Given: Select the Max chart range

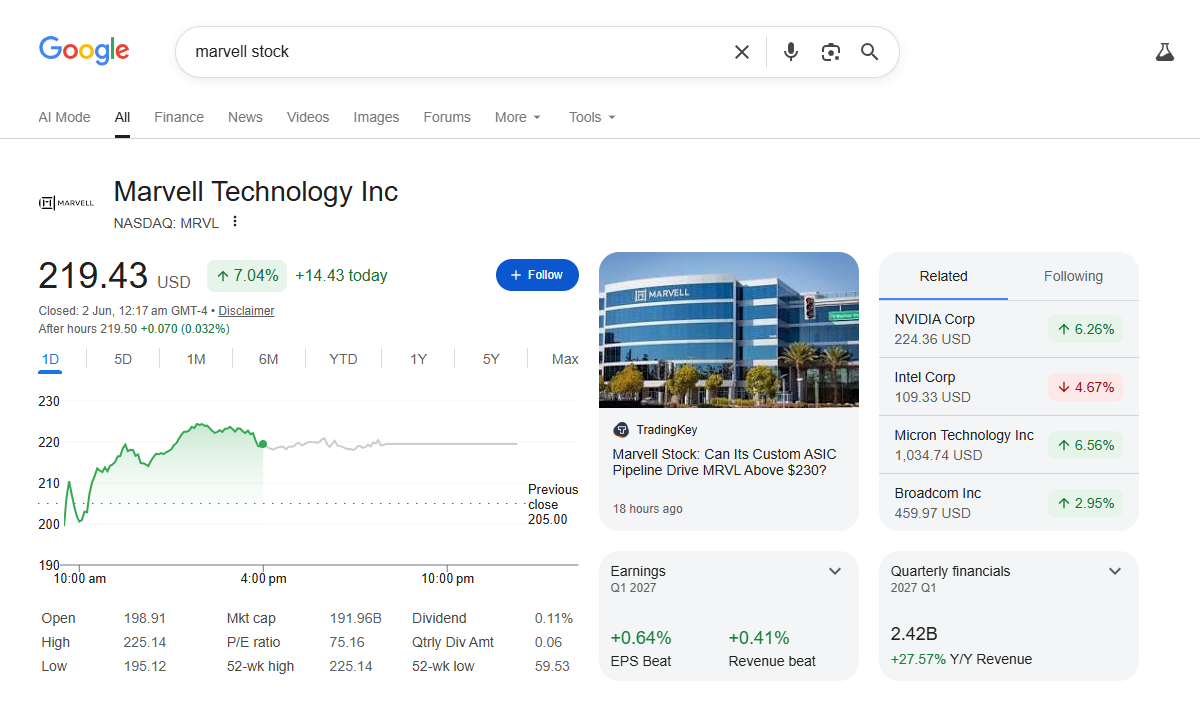Looking at the screenshot, I should 565,359.
